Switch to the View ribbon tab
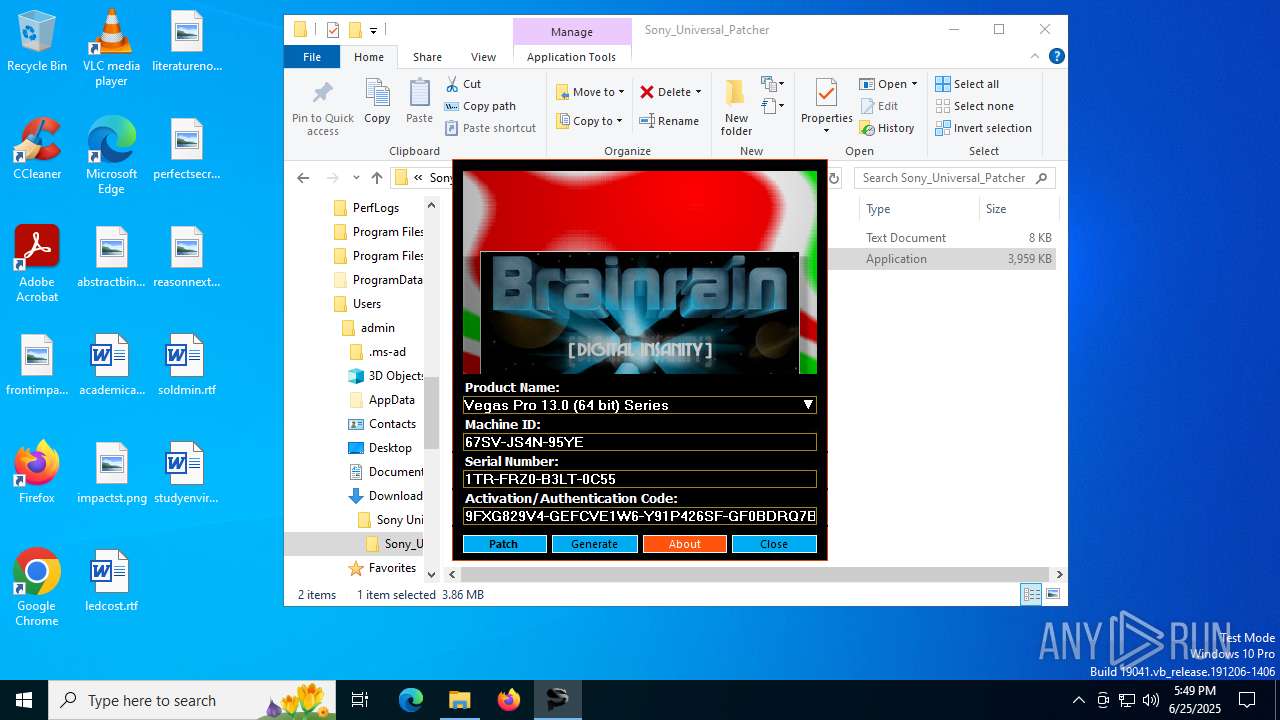The width and height of the screenshot is (1280, 720). click(x=483, y=57)
